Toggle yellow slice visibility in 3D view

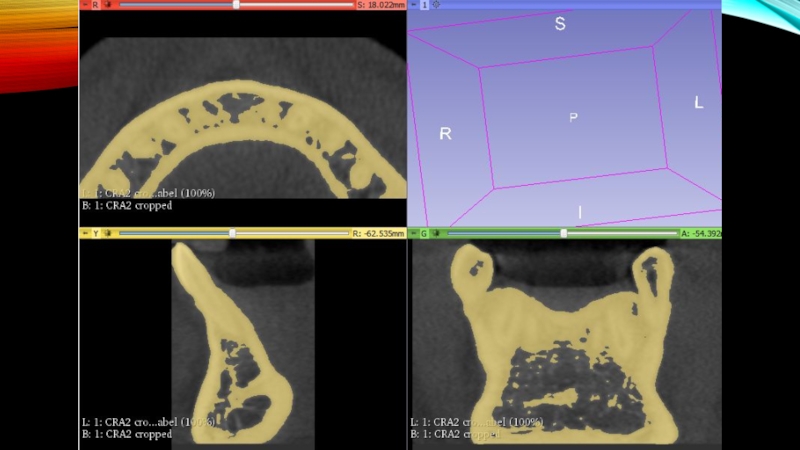pos(108,233)
